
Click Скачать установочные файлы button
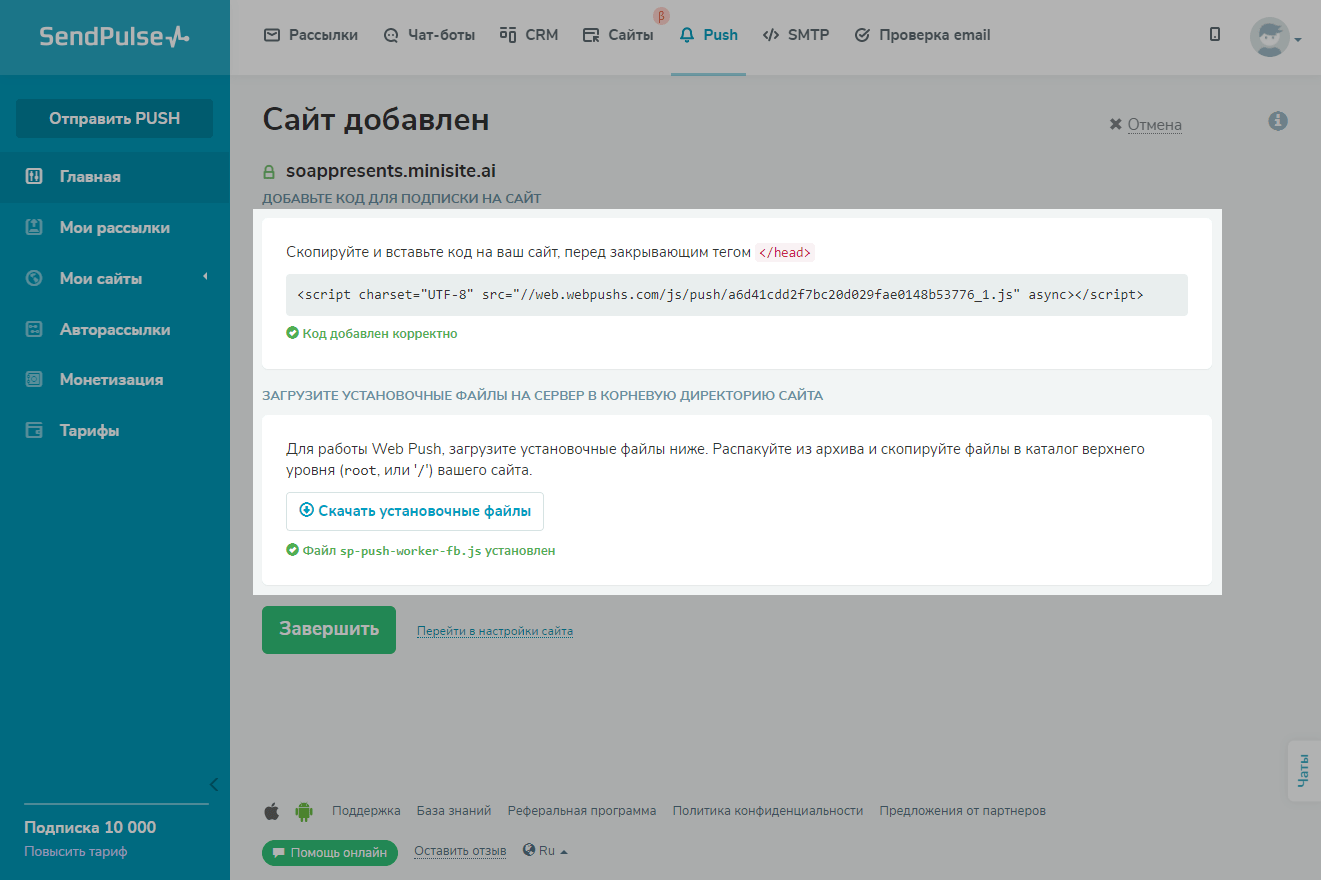click(415, 511)
